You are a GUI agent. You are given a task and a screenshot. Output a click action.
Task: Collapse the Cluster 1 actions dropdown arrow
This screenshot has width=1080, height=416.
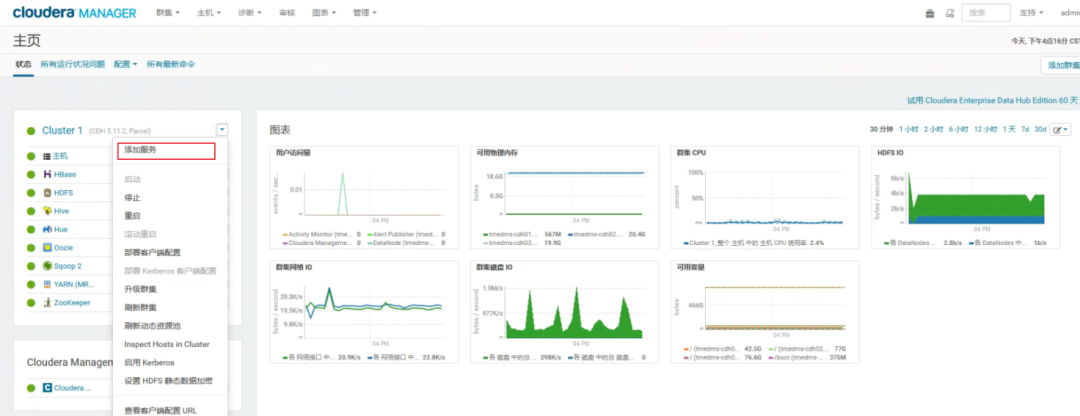tap(221, 129)
